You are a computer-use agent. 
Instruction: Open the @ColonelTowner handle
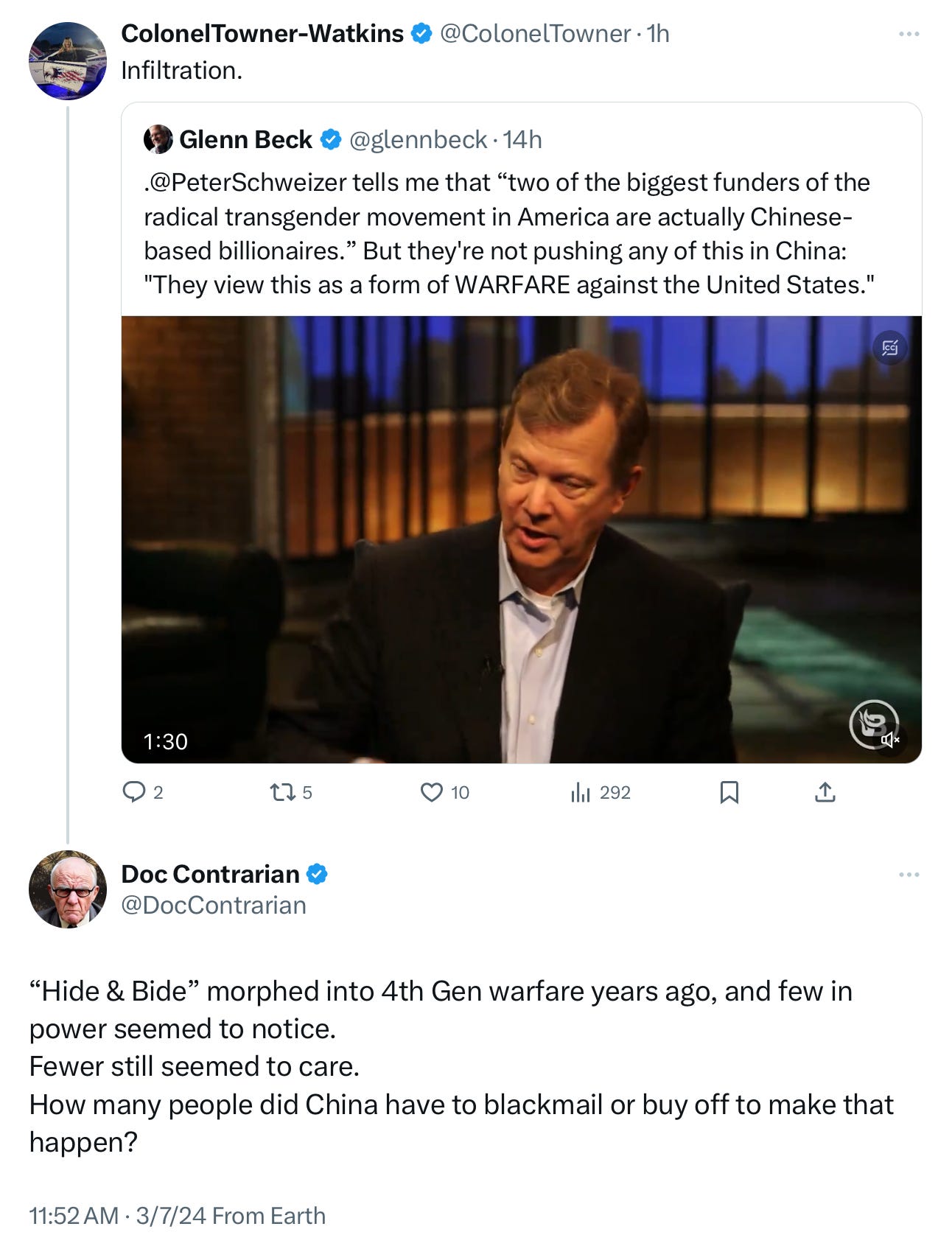[x=535, y=33]
